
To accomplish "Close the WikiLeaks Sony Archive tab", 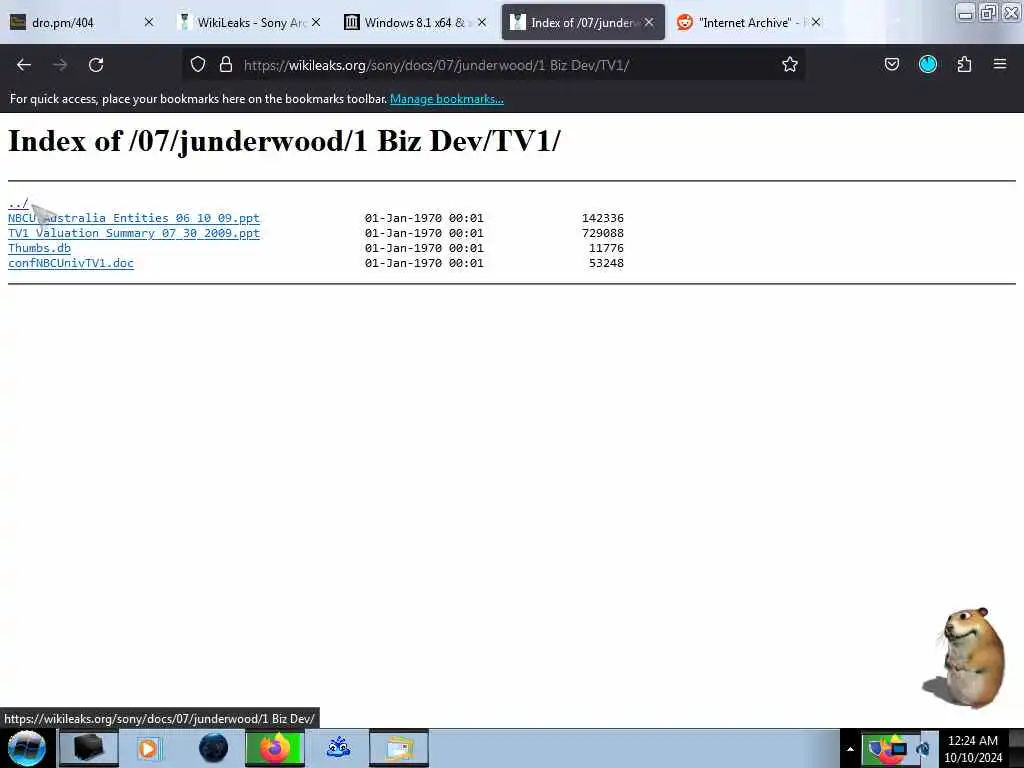I will [x=316, y=22].
